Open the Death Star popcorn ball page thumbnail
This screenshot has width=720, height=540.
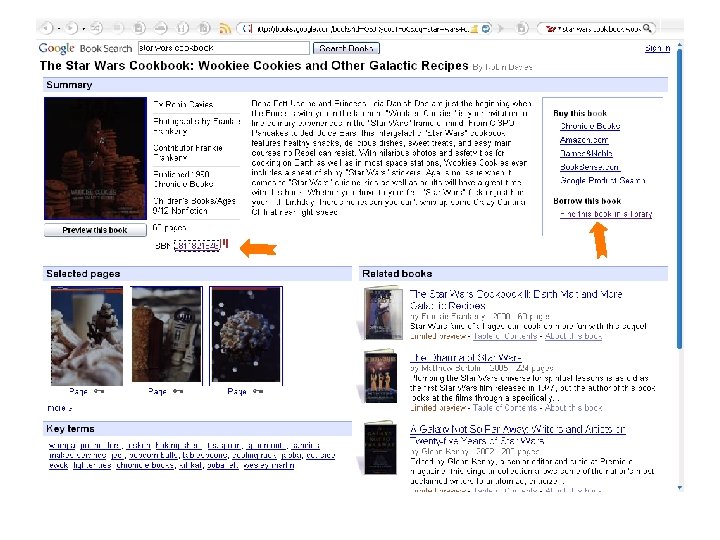[246, 334]
